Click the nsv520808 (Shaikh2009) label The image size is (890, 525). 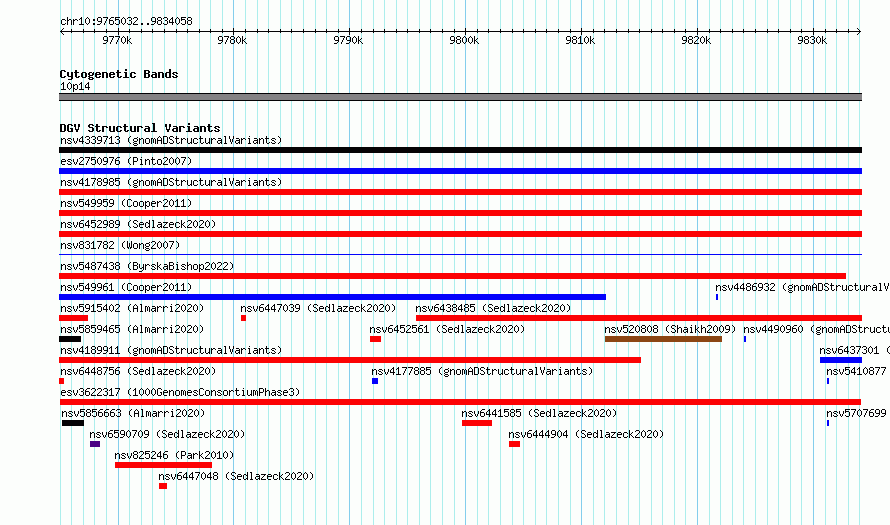click(x=670, y=329)
